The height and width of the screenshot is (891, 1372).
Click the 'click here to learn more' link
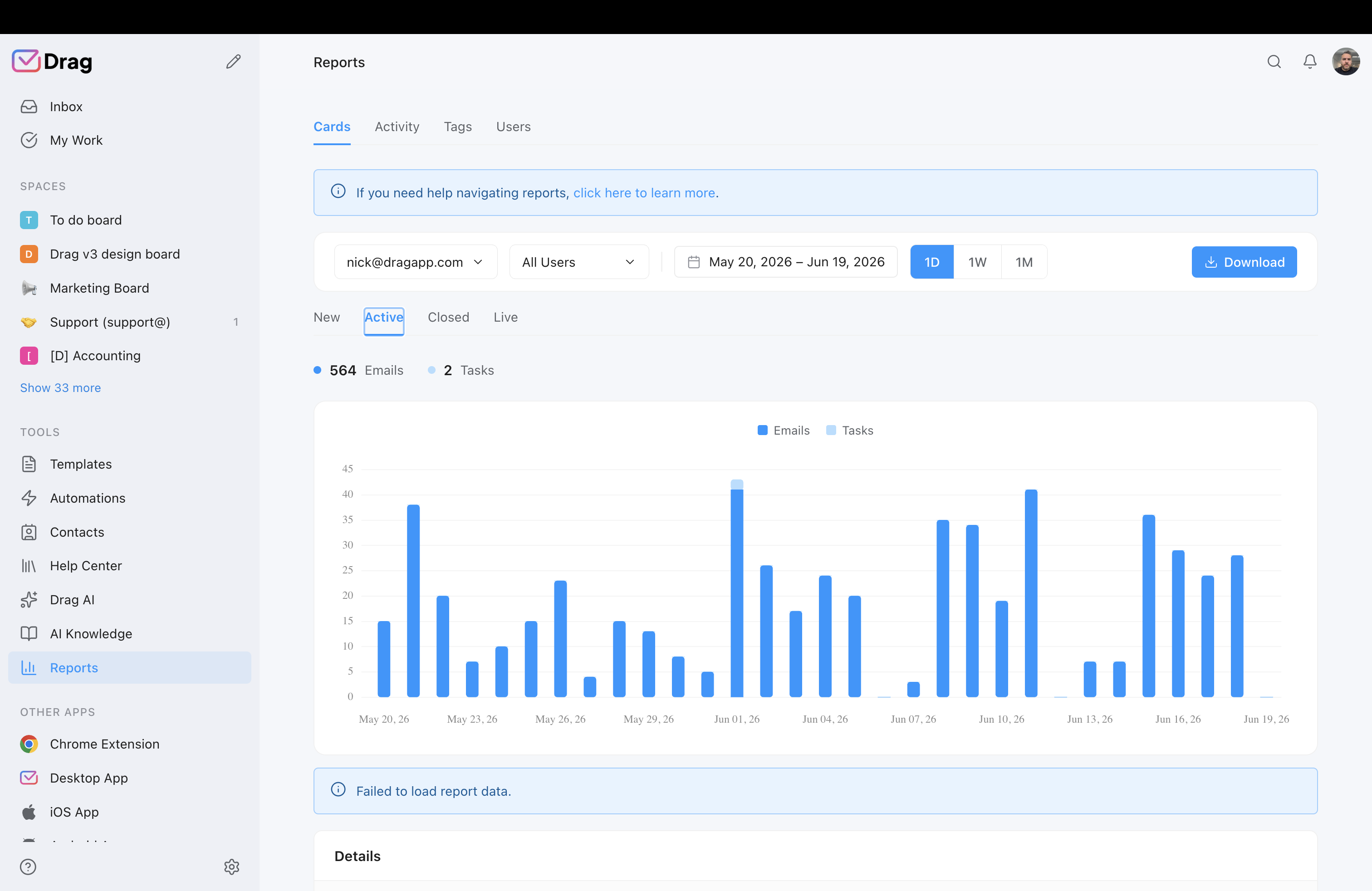tap(644, 193)
